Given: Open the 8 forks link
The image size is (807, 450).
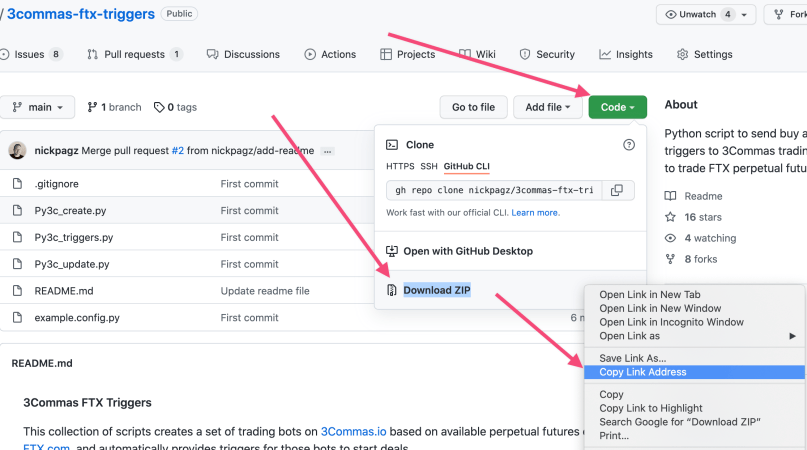Looking at the screenshot, I should [691, 259].
